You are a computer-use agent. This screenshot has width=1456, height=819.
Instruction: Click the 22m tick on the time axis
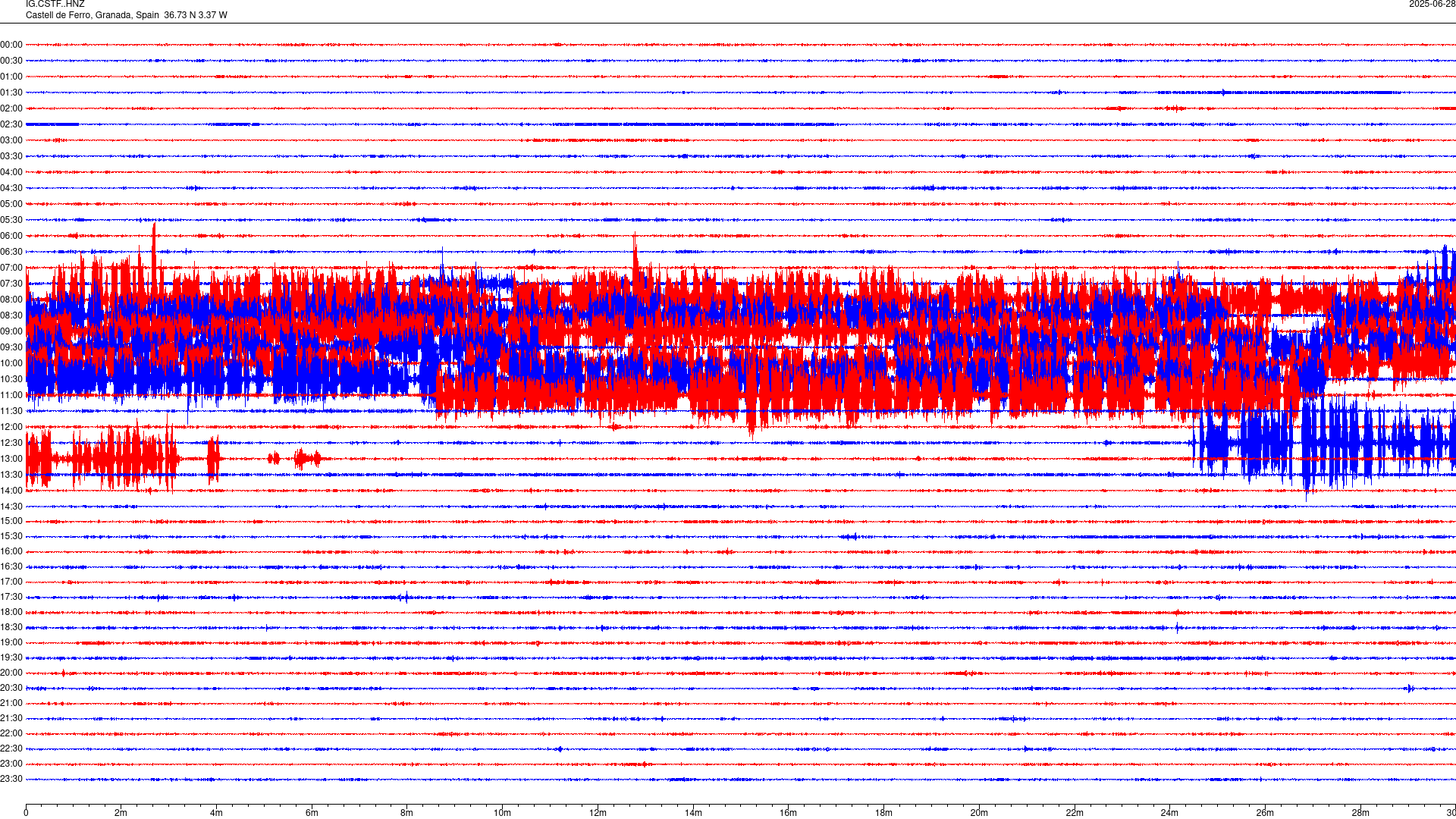tap(1075, 813)
